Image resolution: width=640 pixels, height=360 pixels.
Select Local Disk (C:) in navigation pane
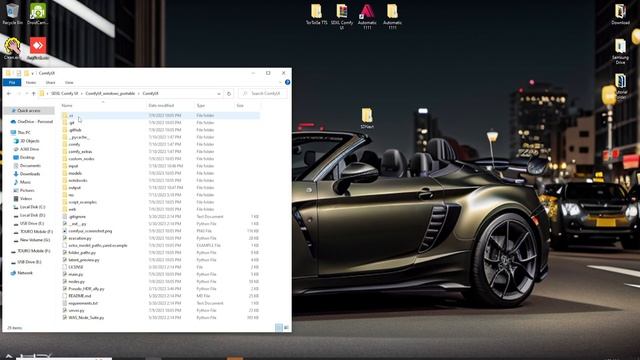(x=32, y=207)
